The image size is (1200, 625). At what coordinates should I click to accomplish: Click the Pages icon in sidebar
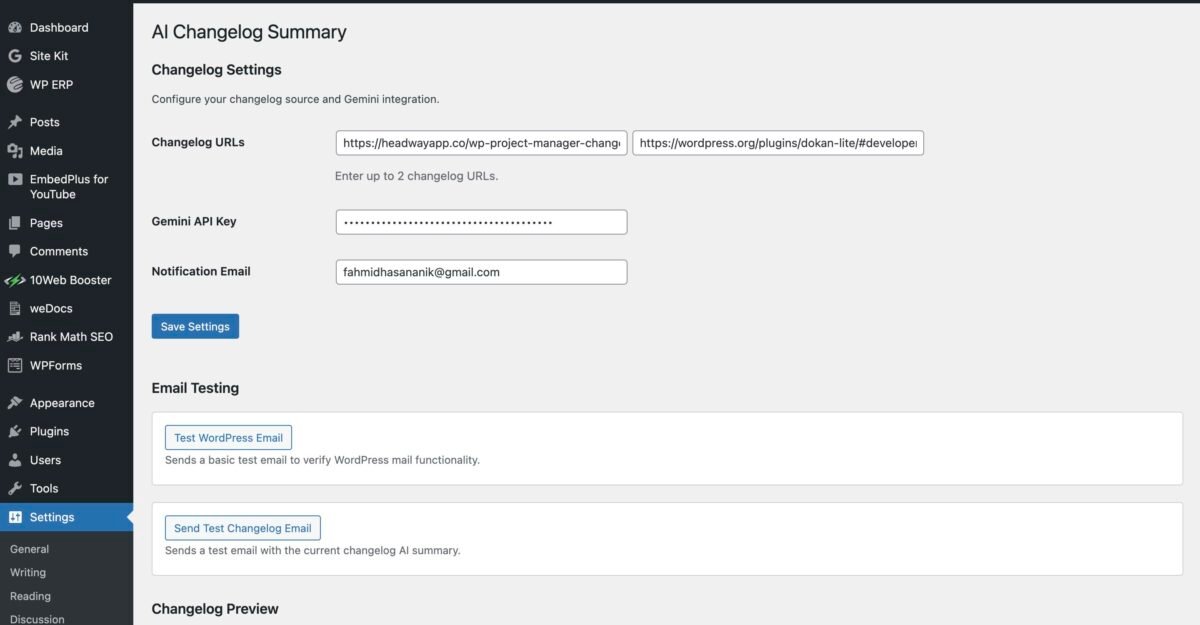15,223
